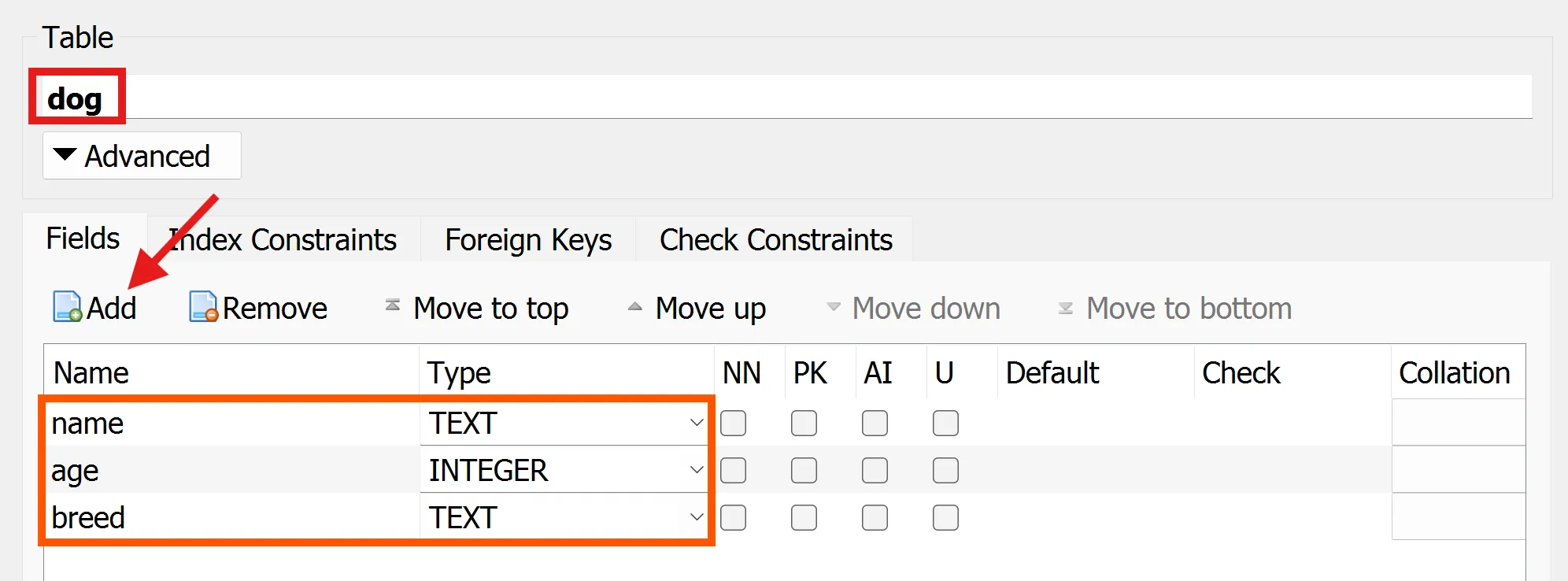Switch to the Check Constraints tab
Viewport: 1568px width, 581px height.
pyautogui.click(x=775, y=240)
